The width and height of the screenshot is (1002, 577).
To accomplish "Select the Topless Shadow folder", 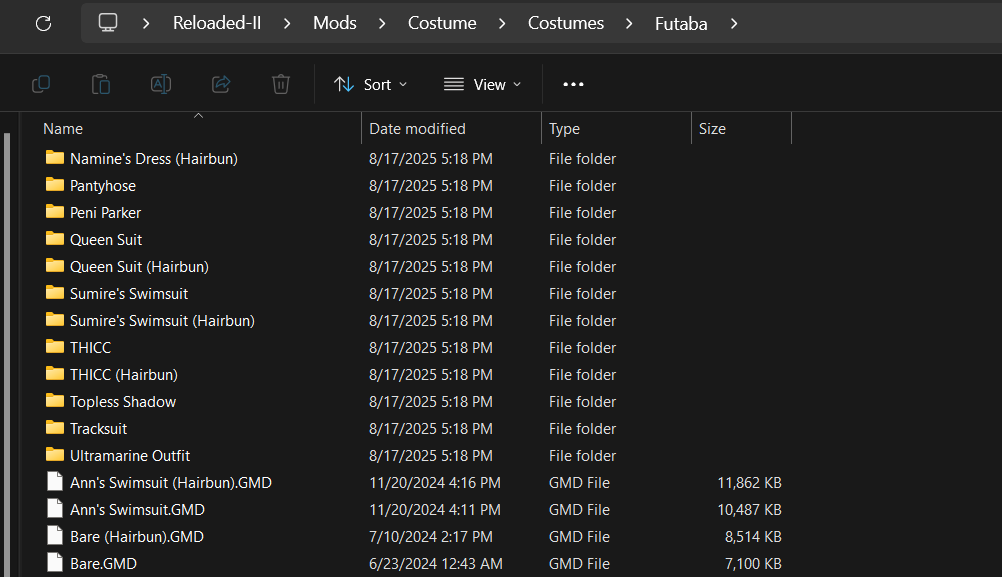I will click(x=123, y=401).
